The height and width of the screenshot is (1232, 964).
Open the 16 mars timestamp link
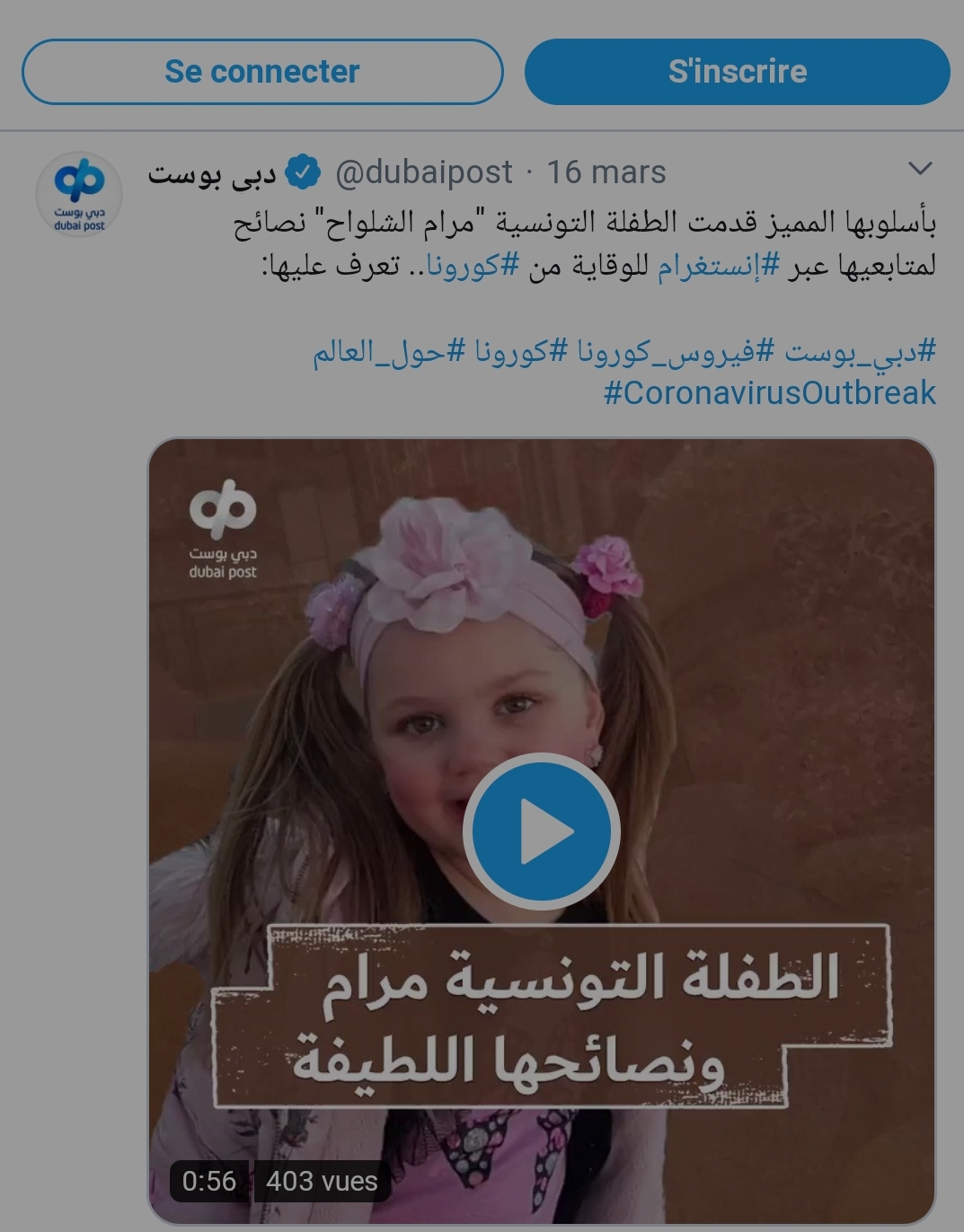pyautogui.click(x=606, y=172)
